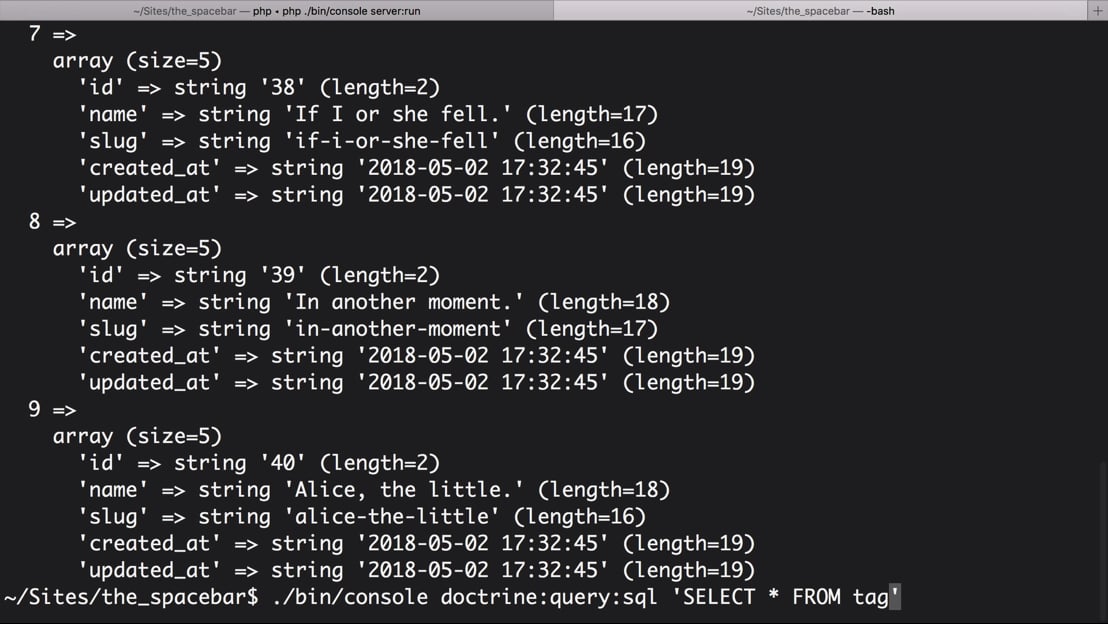Click the array index 9 arrow line
Image resolution: width=1108 pixels, height=624 pixels.
click(x=52, y=409)
